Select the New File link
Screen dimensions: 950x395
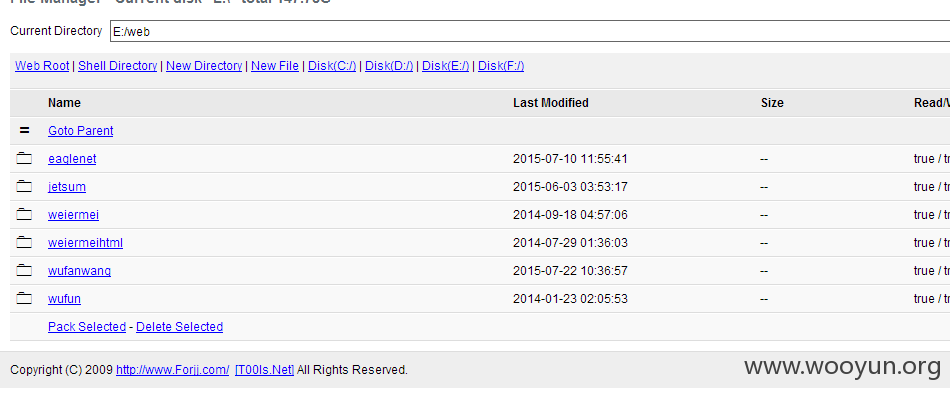pos(275,66)
